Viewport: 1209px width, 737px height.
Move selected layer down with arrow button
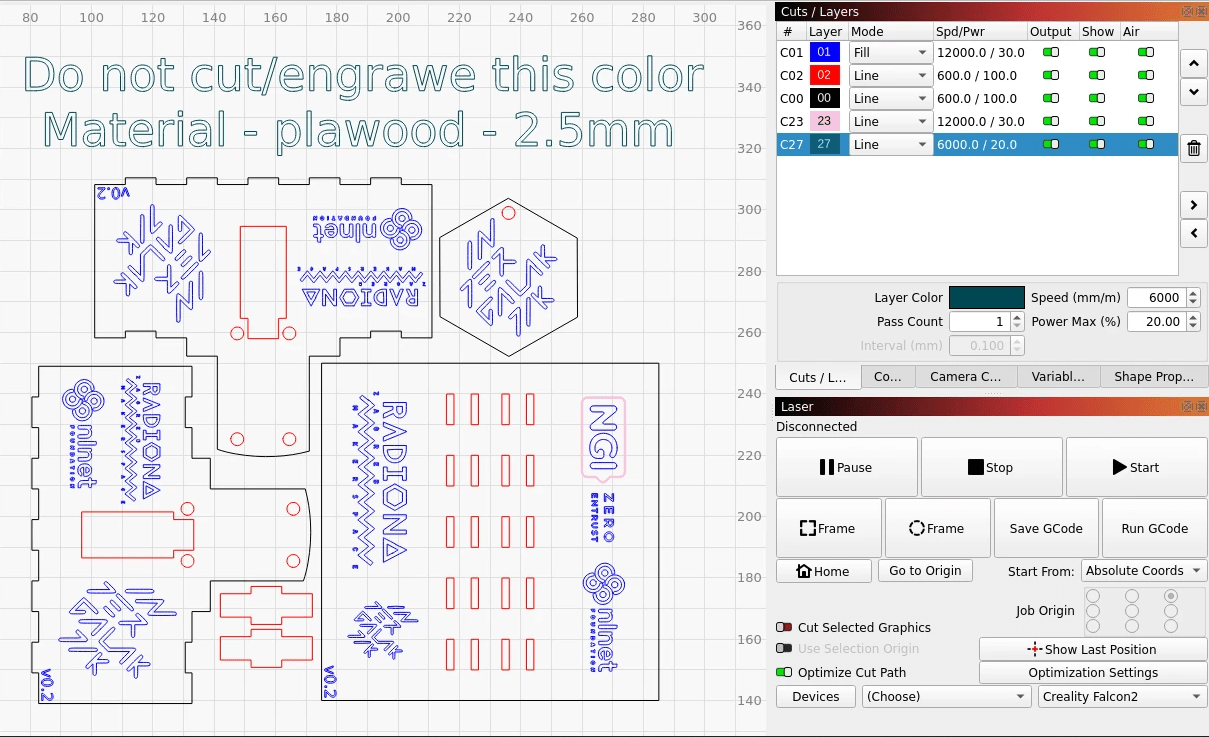[1193, 91]
